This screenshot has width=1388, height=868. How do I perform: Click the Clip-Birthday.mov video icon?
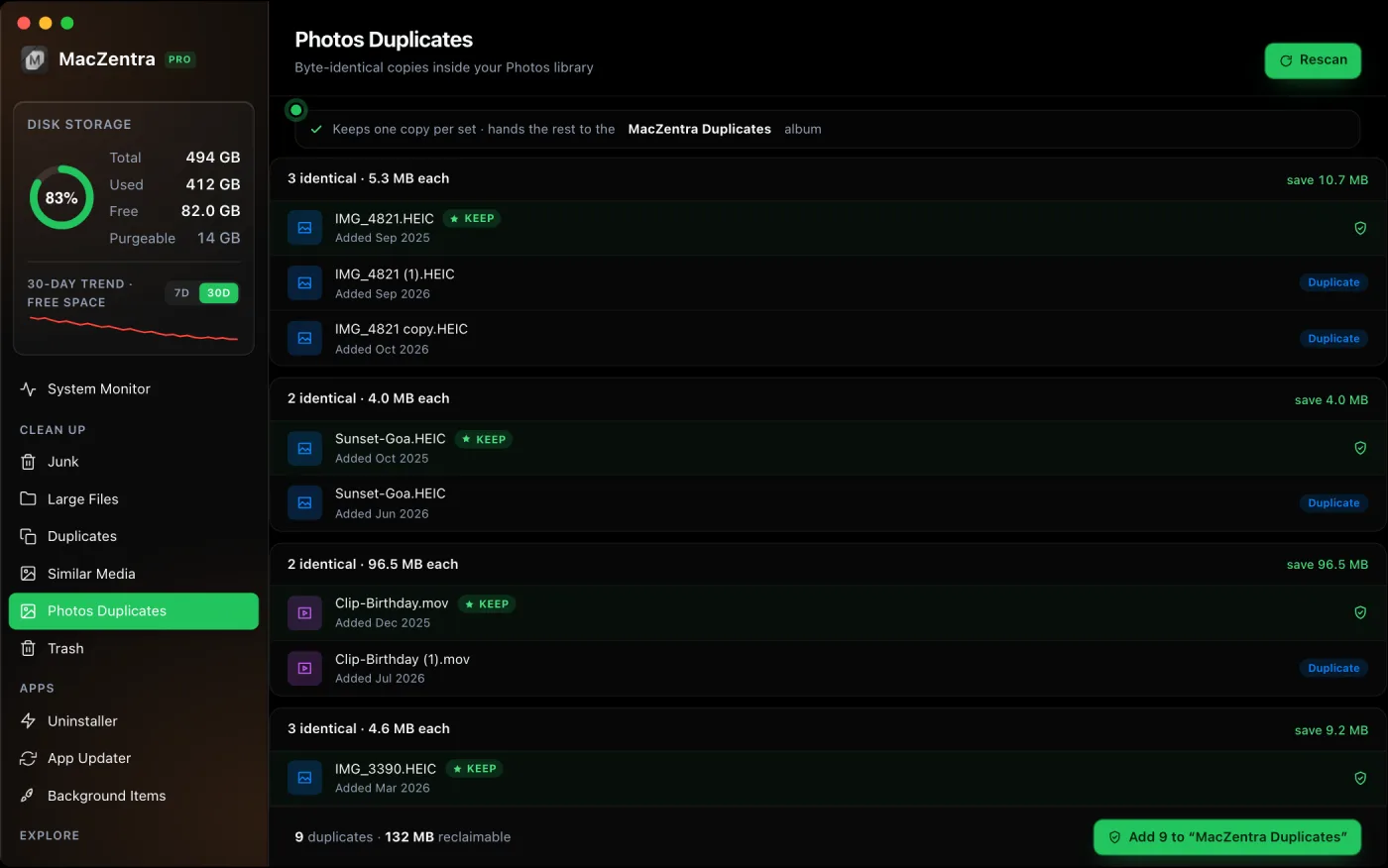(x=304, y=613)
